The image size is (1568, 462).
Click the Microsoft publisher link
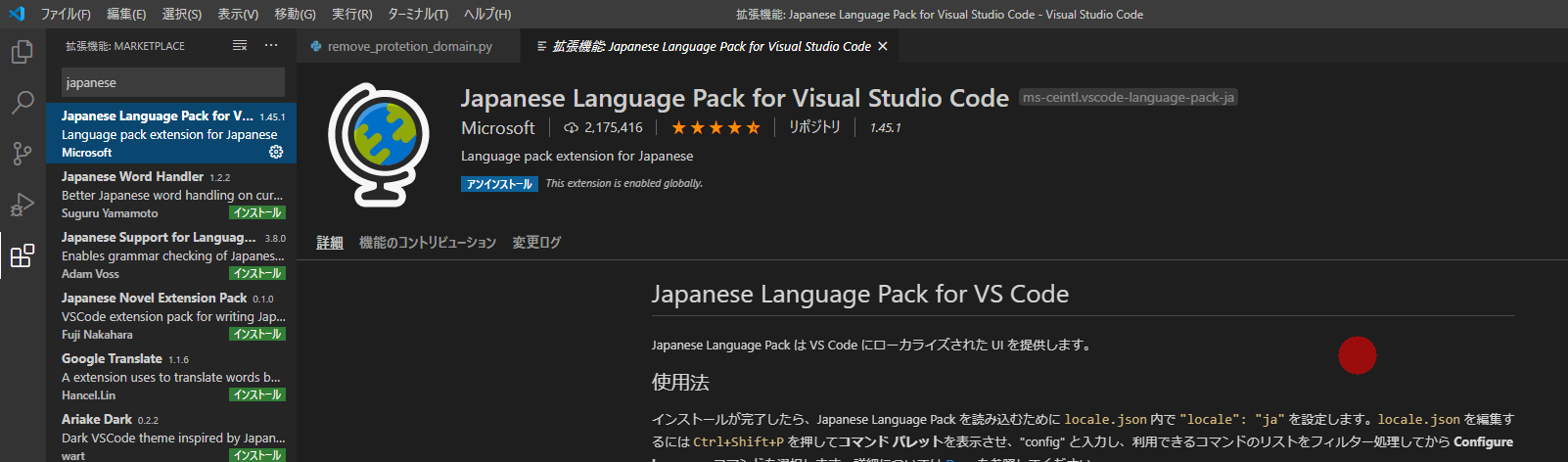[x=498, y=127]
